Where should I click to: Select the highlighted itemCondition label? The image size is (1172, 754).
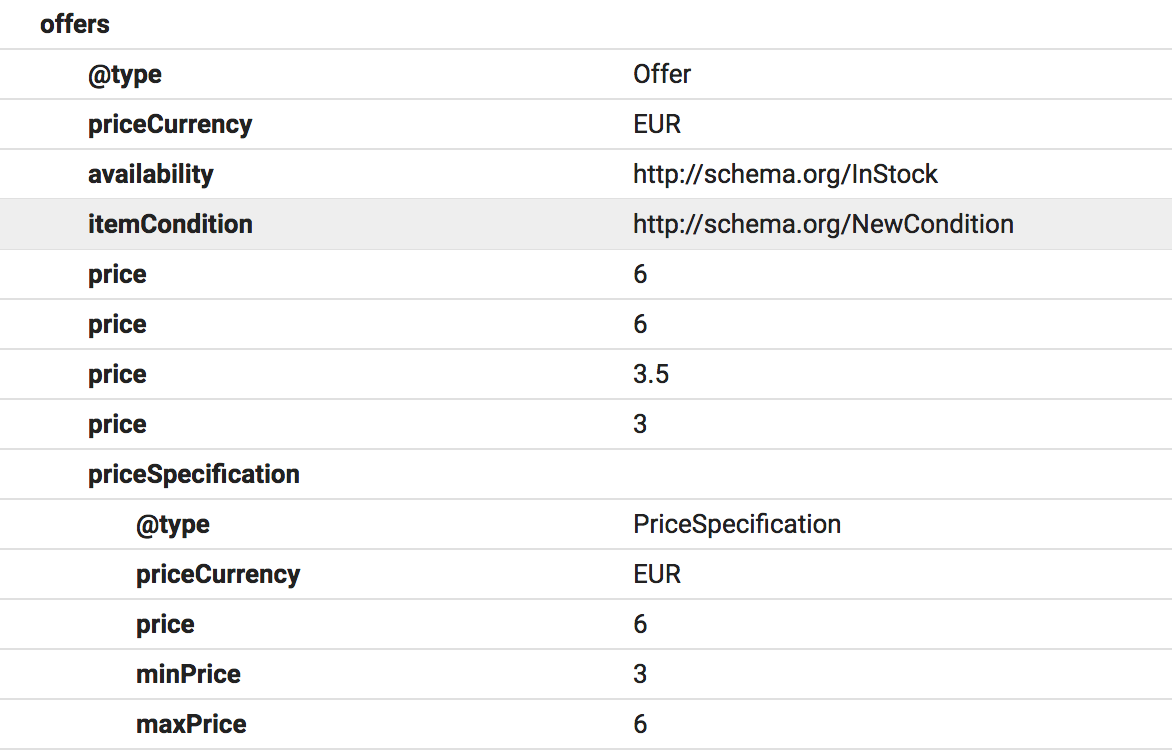[x=170, y=224]
